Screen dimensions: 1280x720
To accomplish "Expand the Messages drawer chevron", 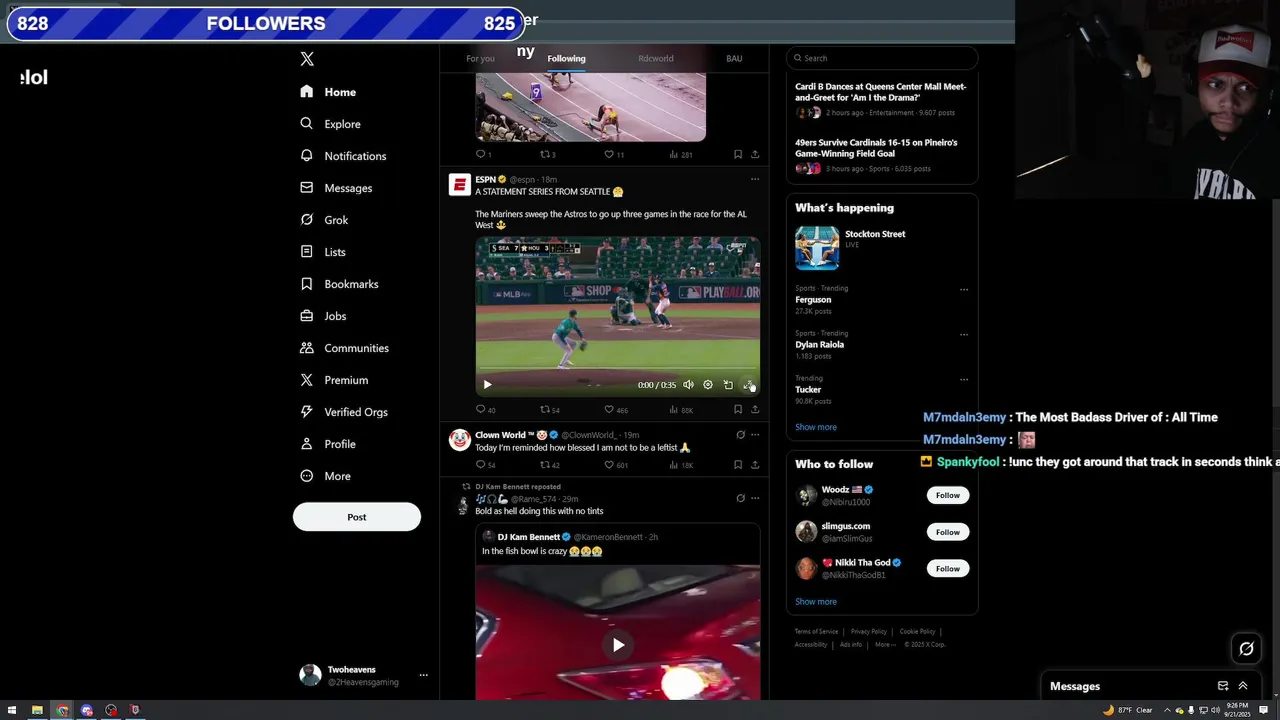I will pos(1243,686).
